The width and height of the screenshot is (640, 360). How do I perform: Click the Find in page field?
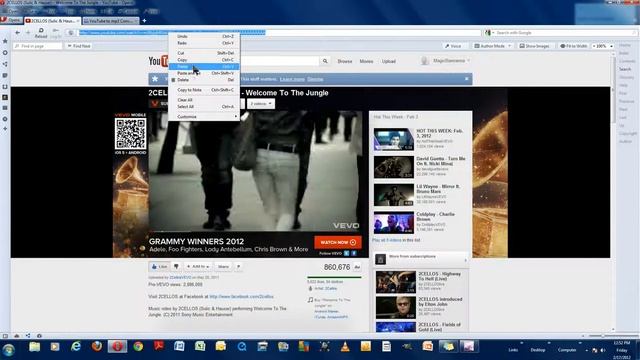pyautogui.click(x=38, y=46)
